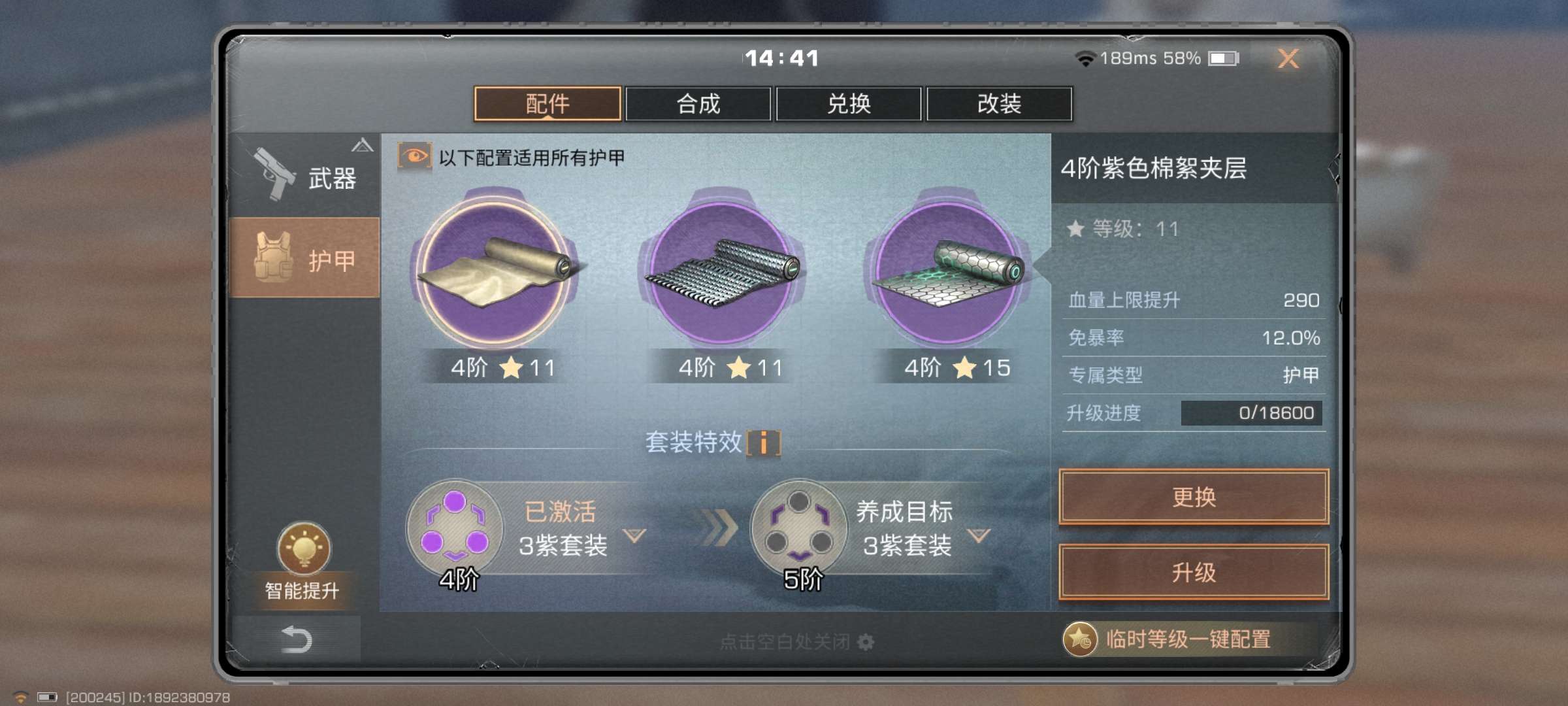Click the back arrow icon
The height and width of the screenshot is (706, 1568).
[296, 639]
